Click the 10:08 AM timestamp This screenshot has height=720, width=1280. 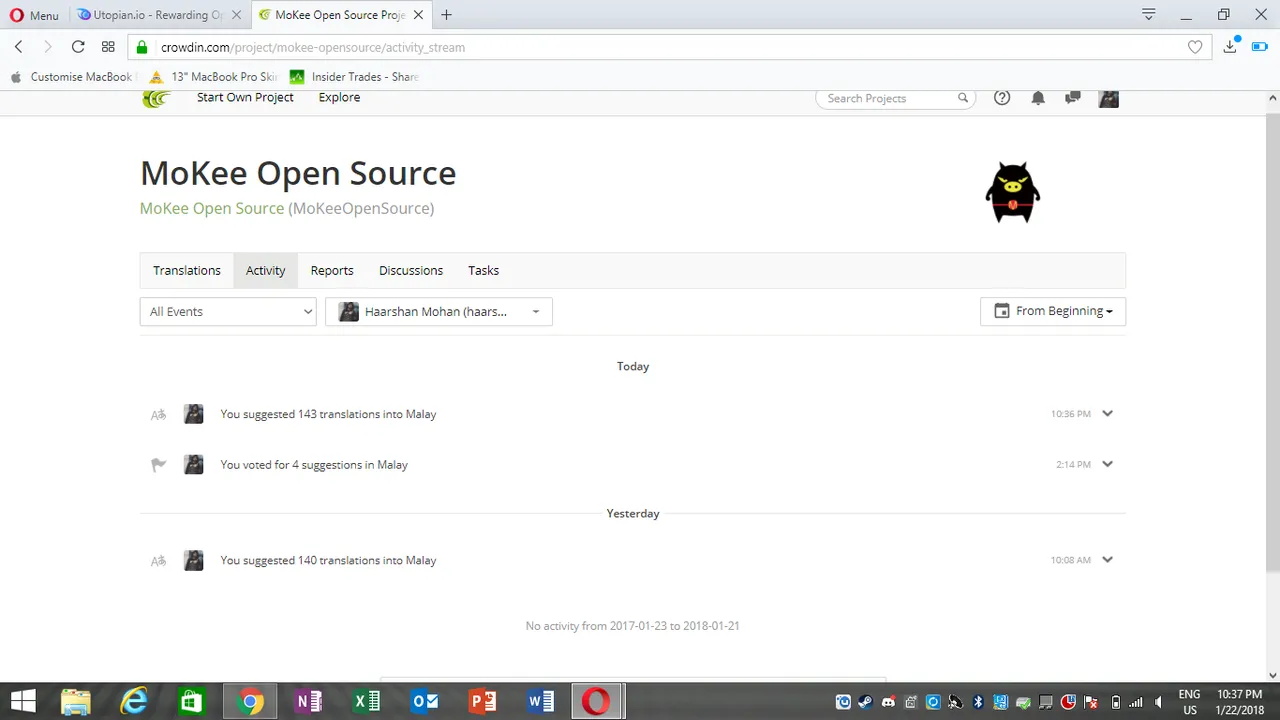pyautogui.click(x=1070, y=561)
